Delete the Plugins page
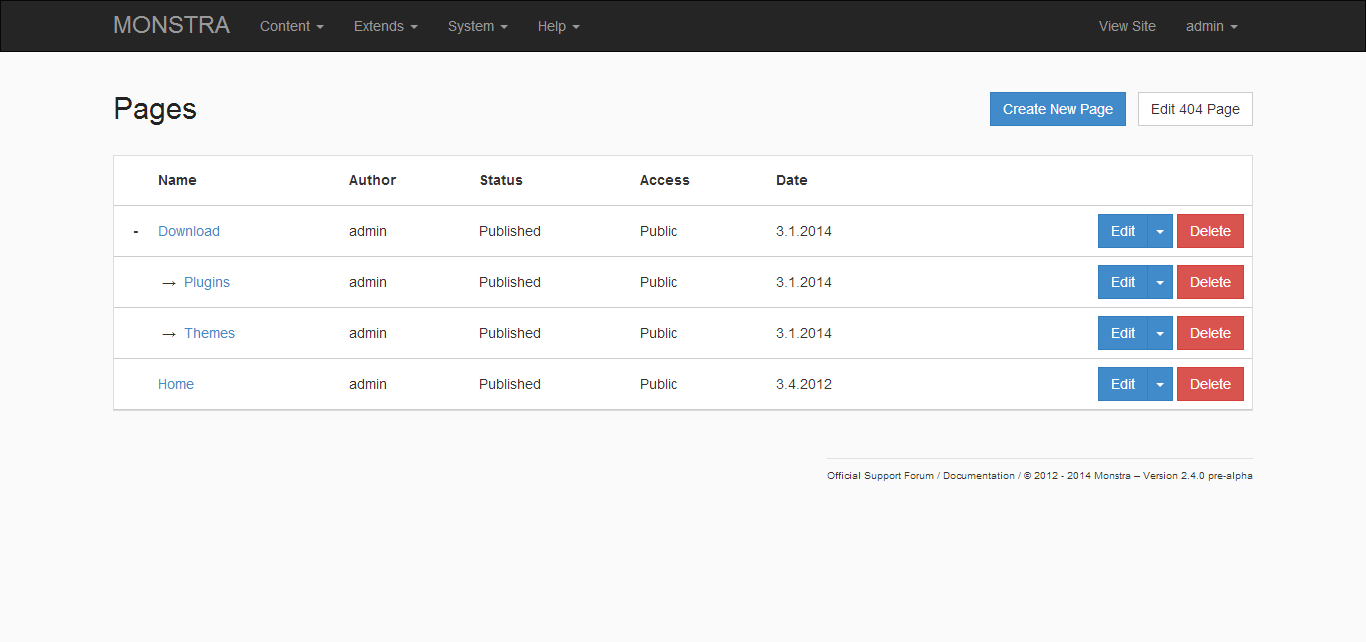 [1210, 282]
